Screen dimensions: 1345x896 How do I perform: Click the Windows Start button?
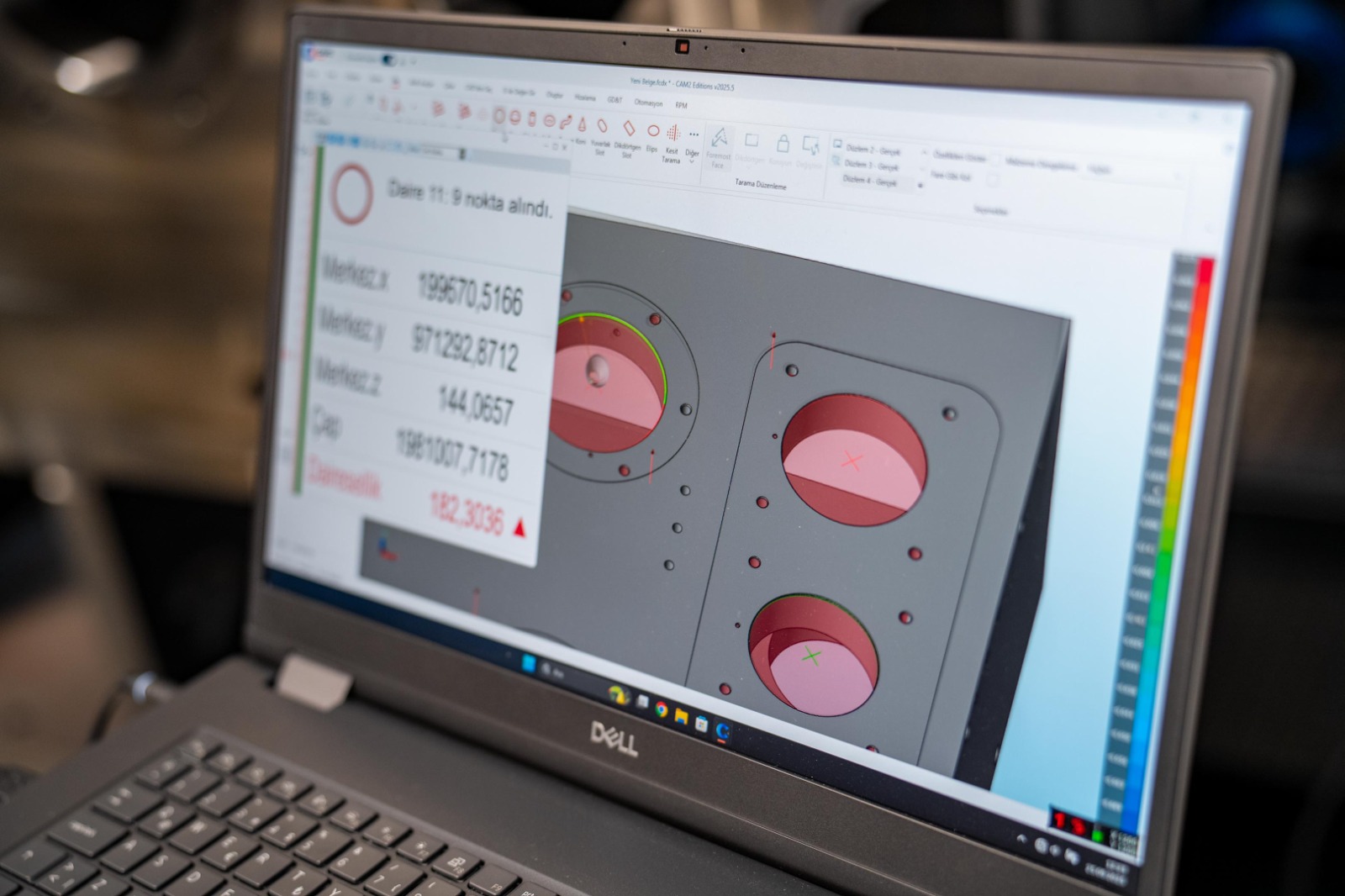coord(529,663)
